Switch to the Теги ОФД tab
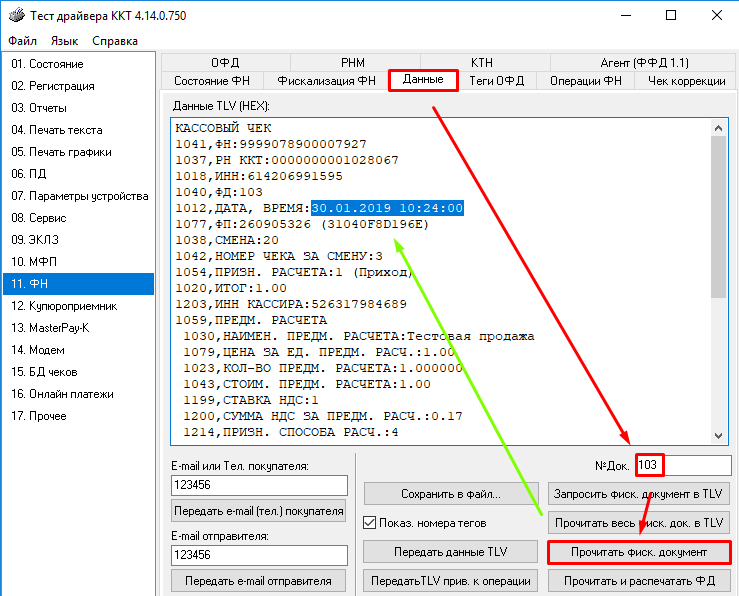 496,81
